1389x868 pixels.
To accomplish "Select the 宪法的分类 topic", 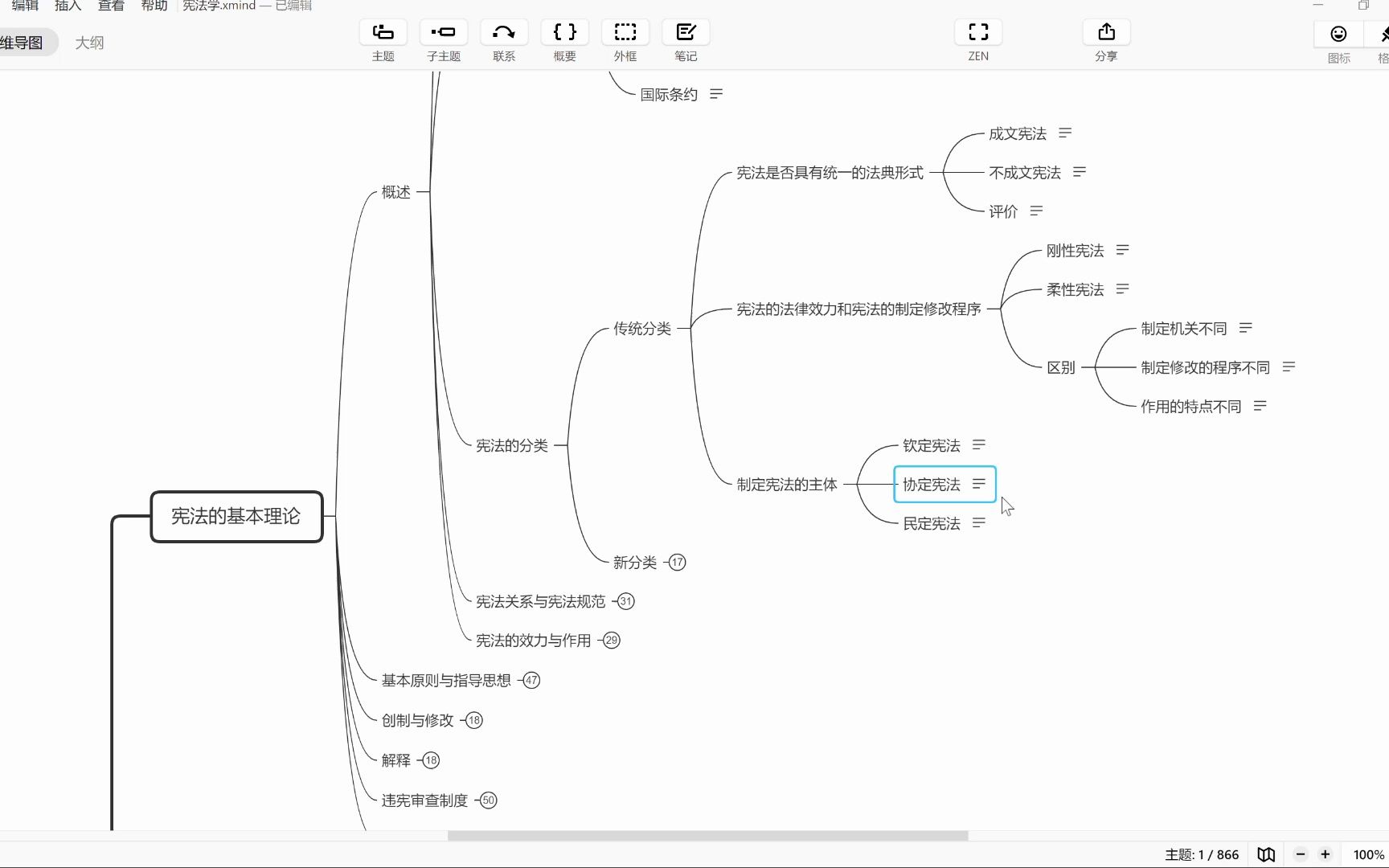I will coord(512,445).
